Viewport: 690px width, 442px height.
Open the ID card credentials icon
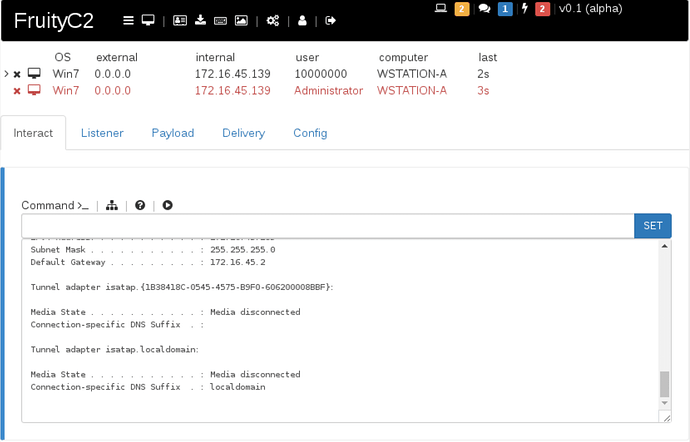click(x=180, y=21)
